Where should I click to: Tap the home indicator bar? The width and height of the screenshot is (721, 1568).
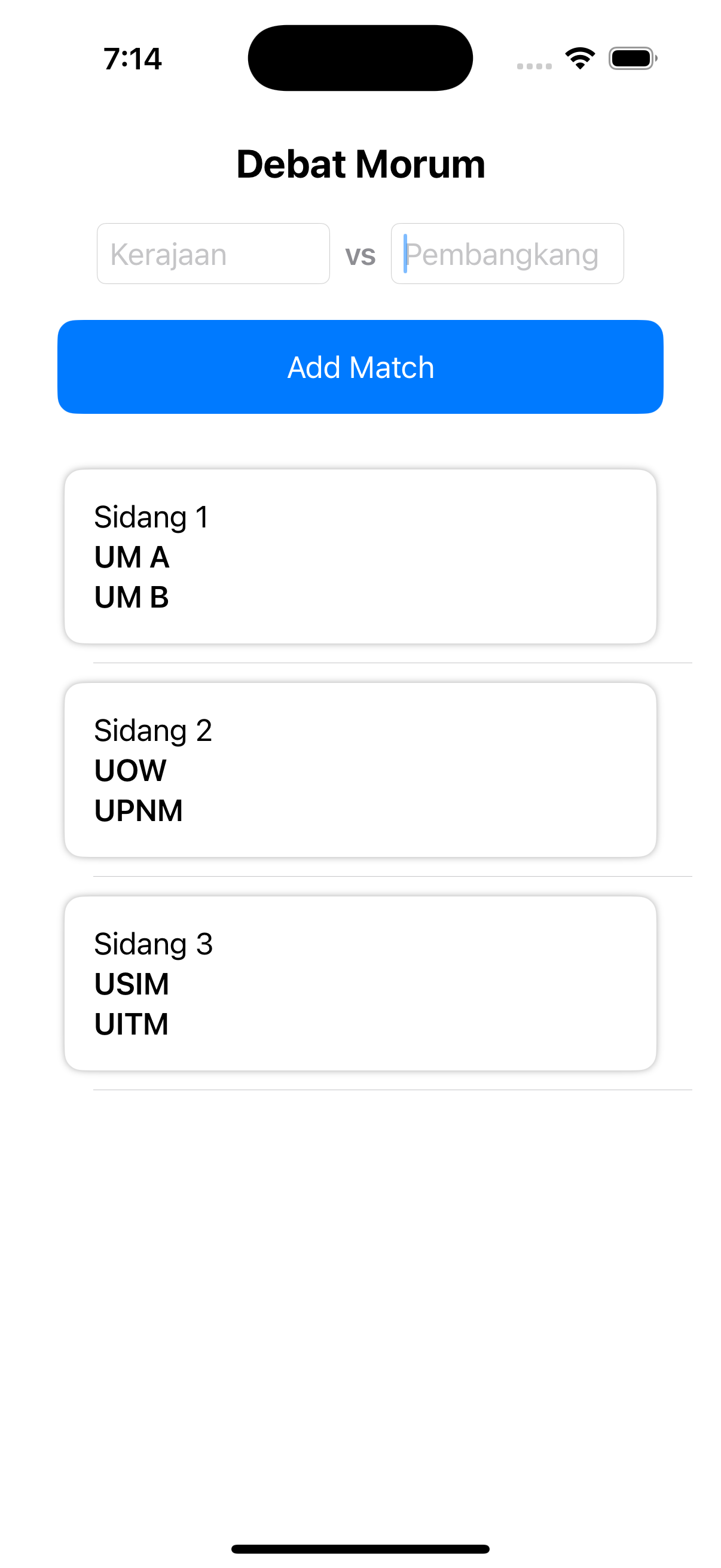360,1549
